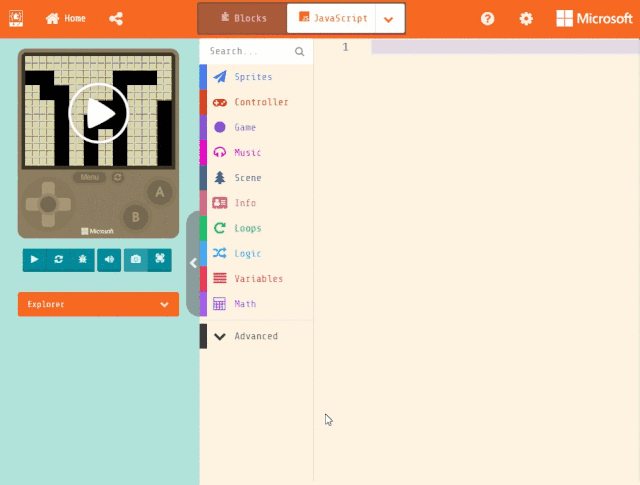Launch the simulator in full screen
This screenshot has height=485, width=640.
pyautogui.click(x=160, y=260)
